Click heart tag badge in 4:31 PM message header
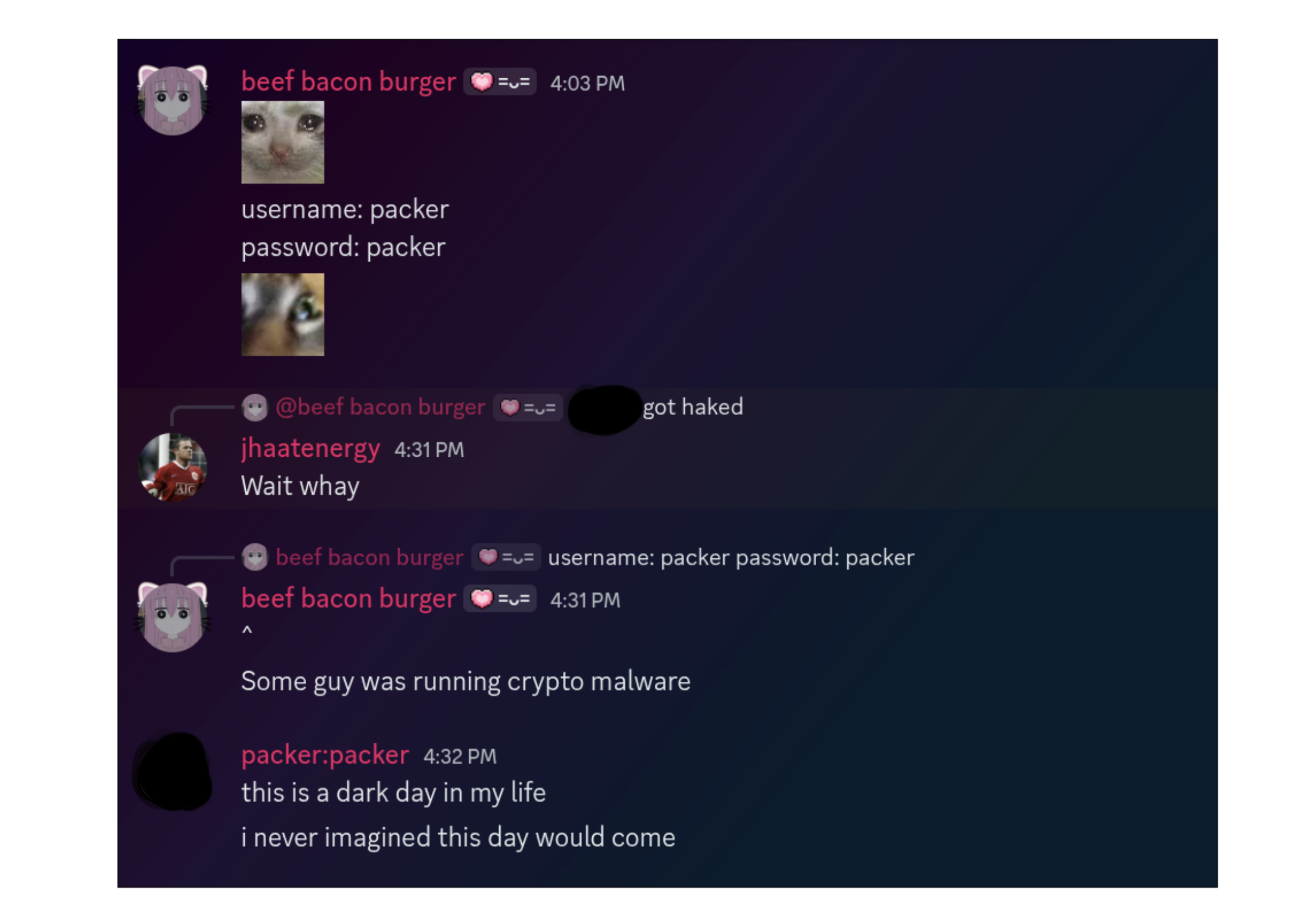This screenshot has height=907, width=1316. pyautogui.click(x=499, y=599)
